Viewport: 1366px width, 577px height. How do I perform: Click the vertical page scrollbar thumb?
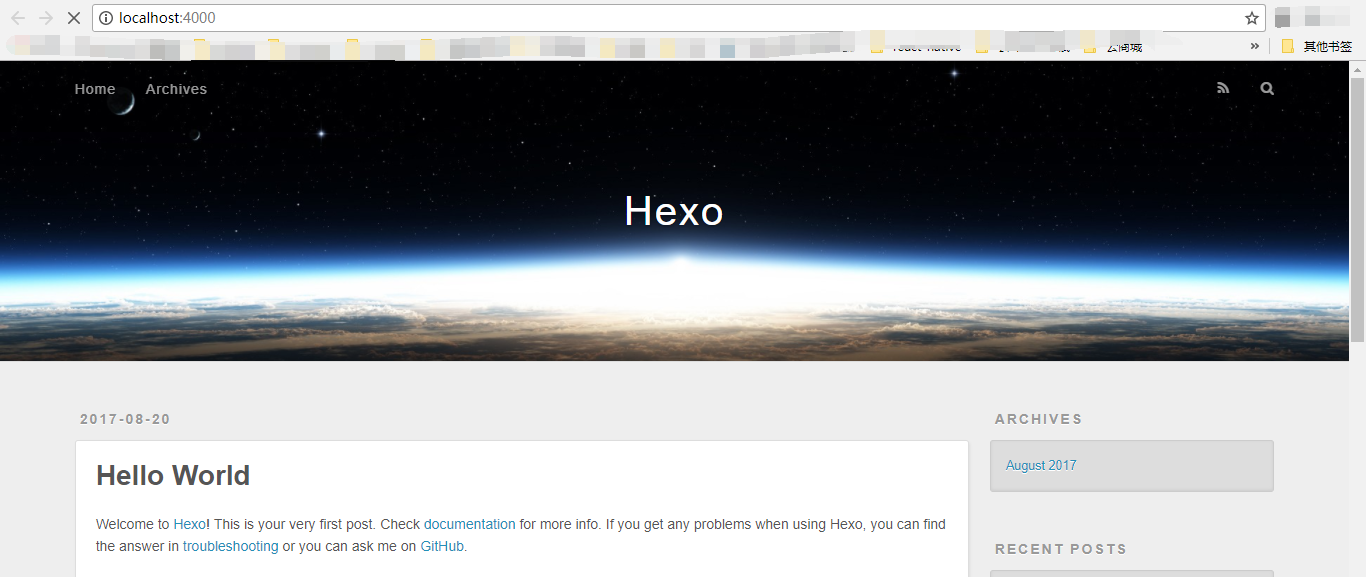tap(1357, 210)
